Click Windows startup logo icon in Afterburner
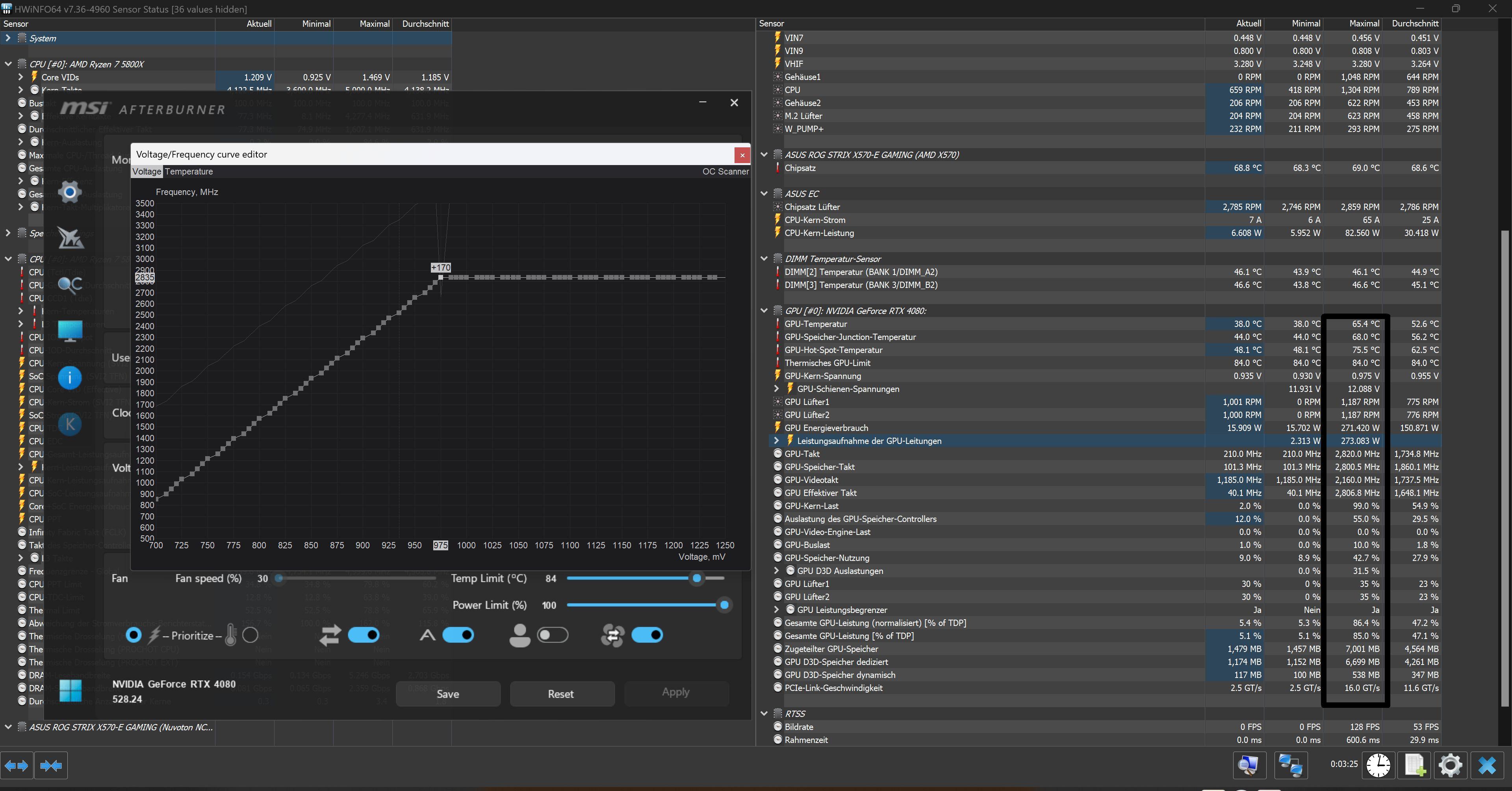This screenshot has width=1512, height=791. tap(70, 691)
